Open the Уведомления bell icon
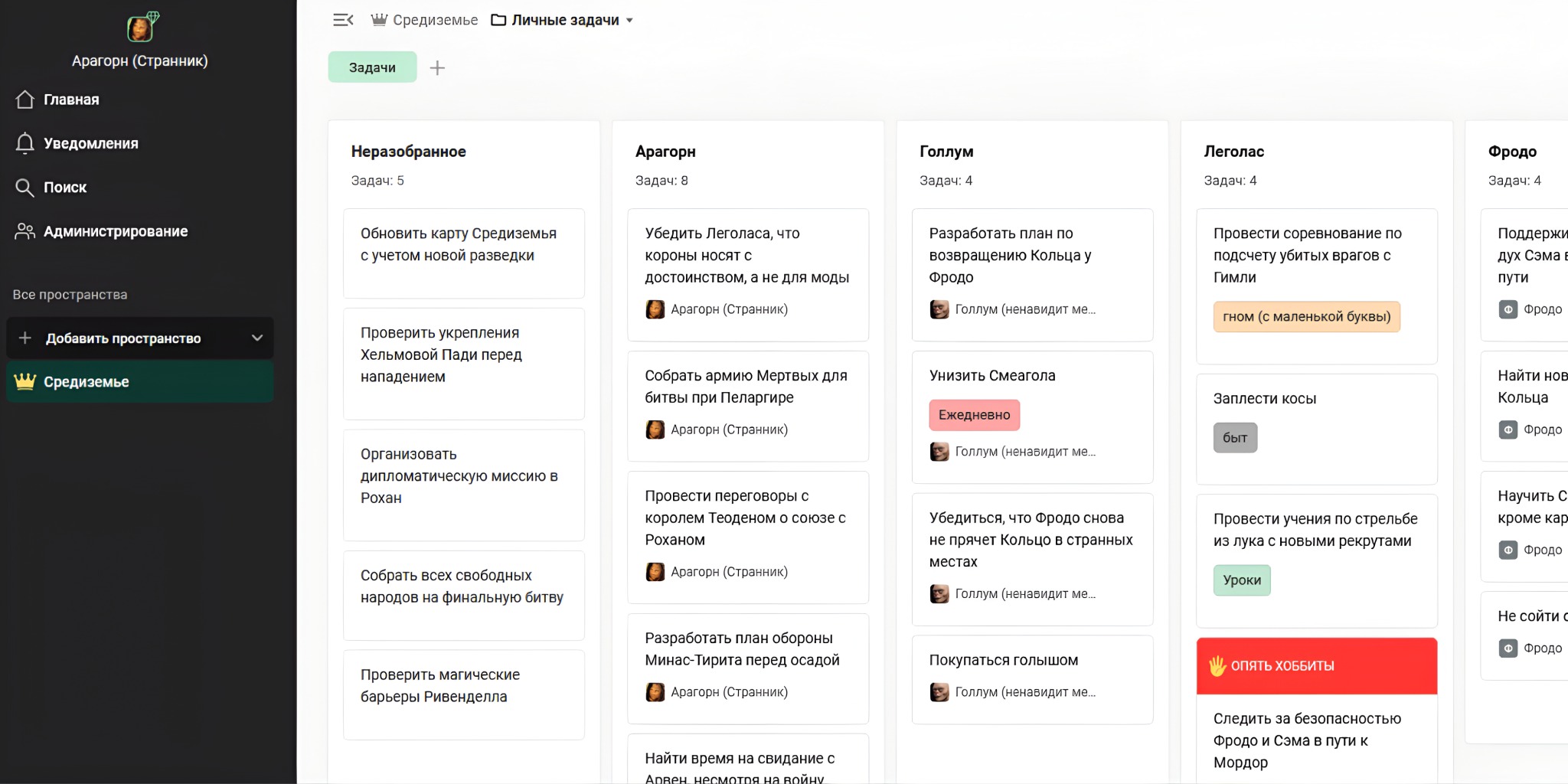 [24, 143]
